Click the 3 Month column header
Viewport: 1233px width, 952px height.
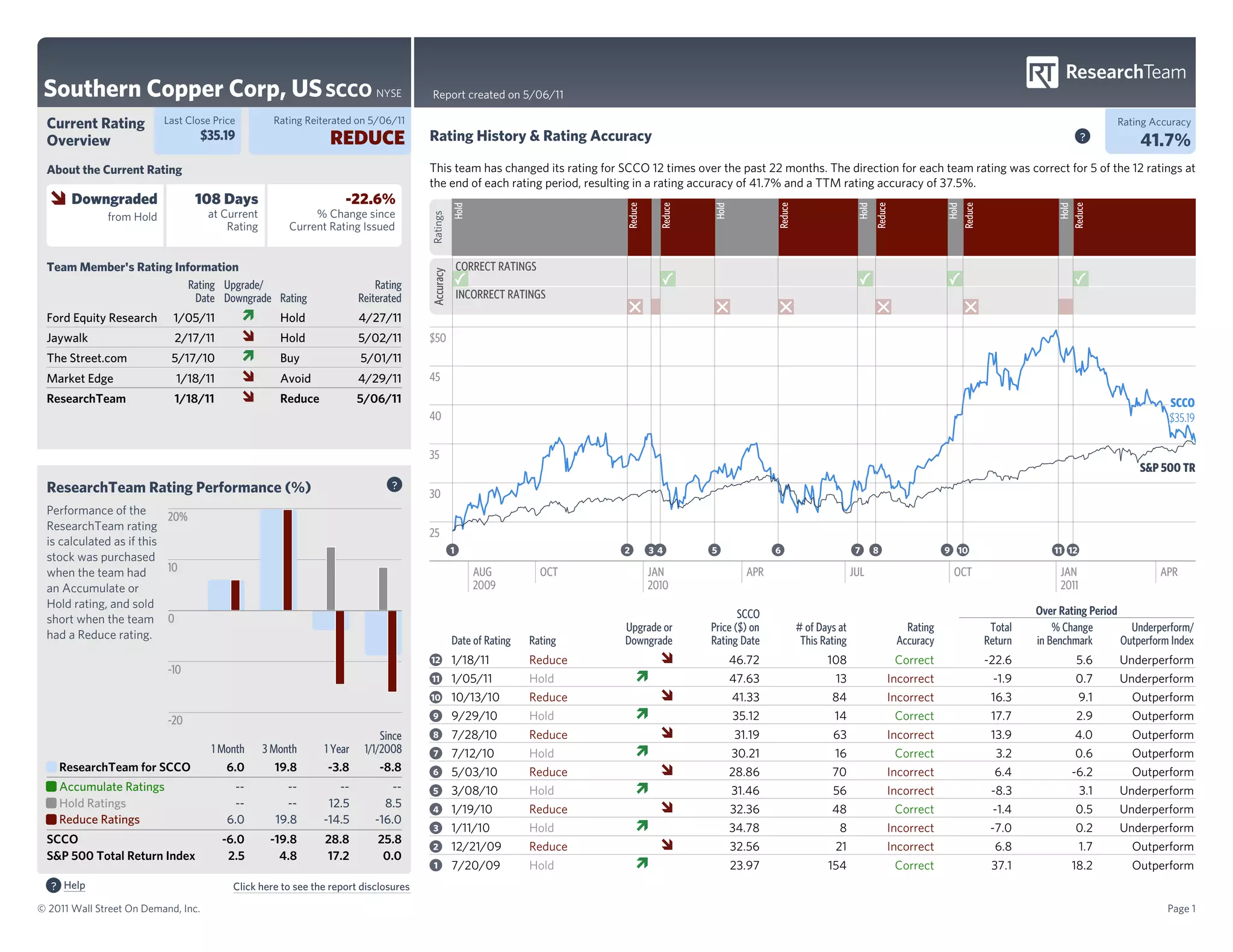[279, 749]
